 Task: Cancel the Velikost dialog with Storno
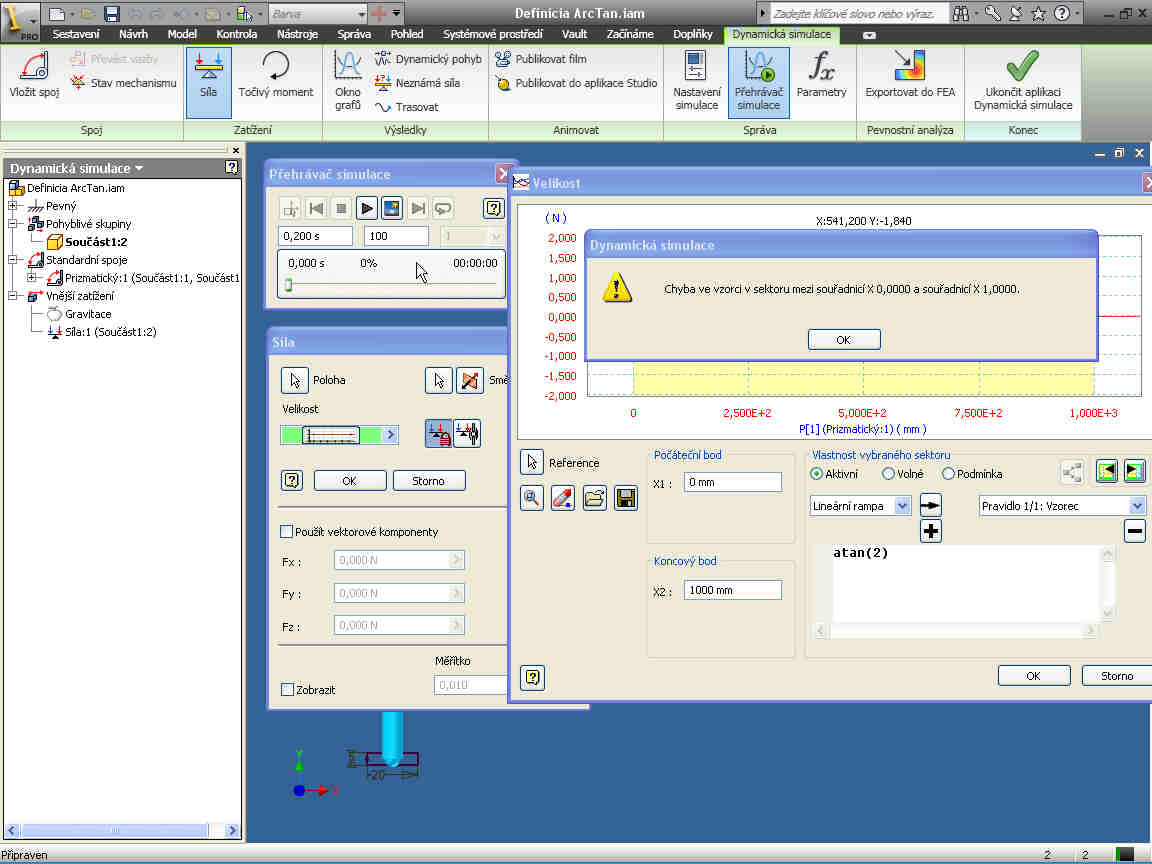[1117, 675]
